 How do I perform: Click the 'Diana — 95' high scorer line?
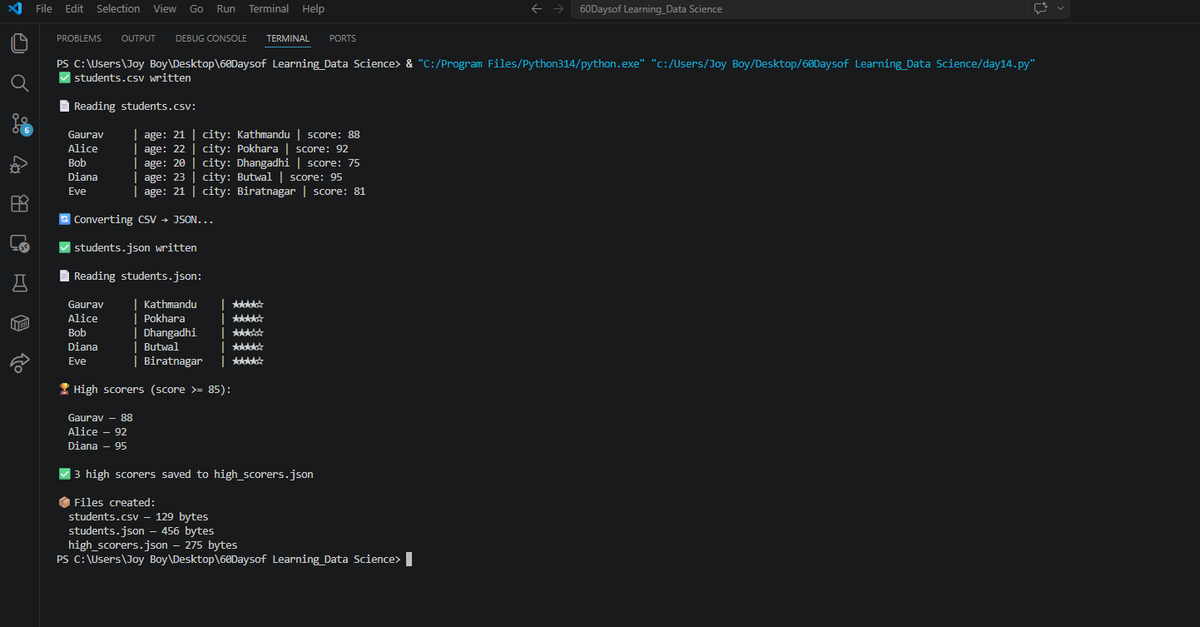coord(97,446)
